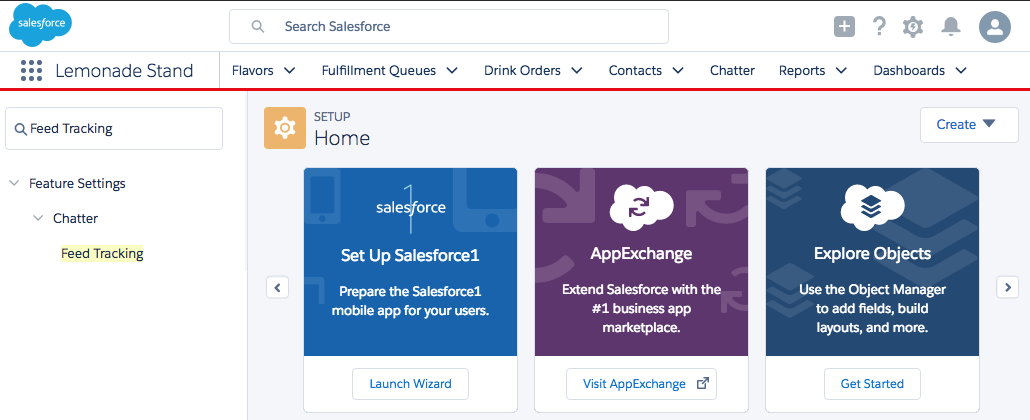Click the Salesforce cloud logo
The width and height of the screenshot is (1030, 420).
tap(40, 25)
